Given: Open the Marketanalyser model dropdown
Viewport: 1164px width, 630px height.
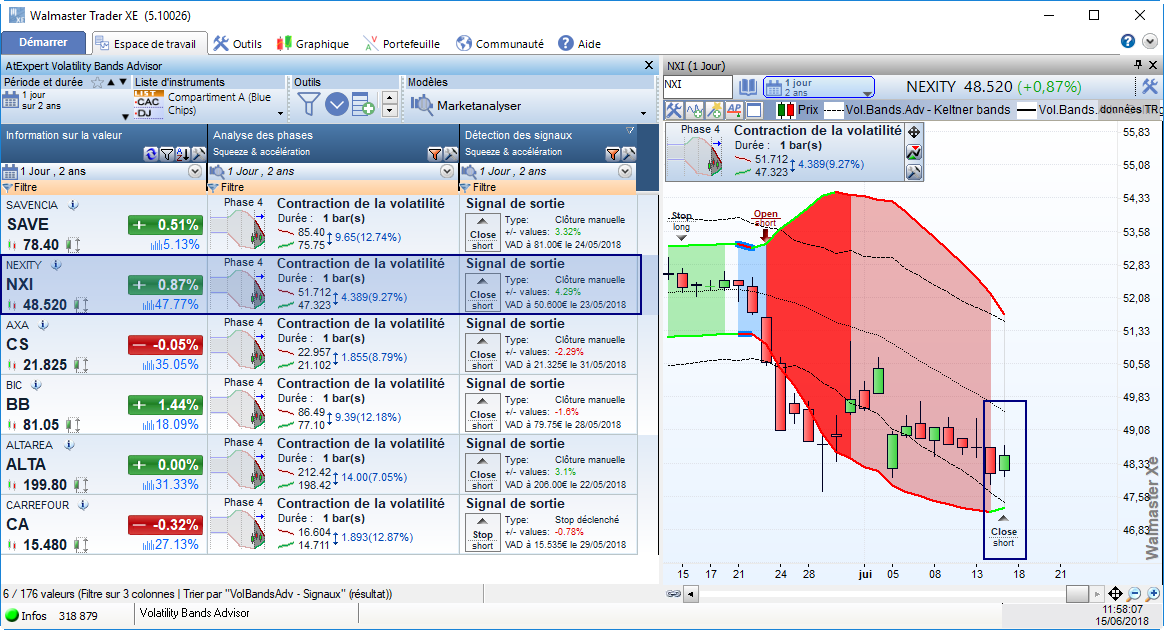Looking at the screenshot, I should point(643,114).
